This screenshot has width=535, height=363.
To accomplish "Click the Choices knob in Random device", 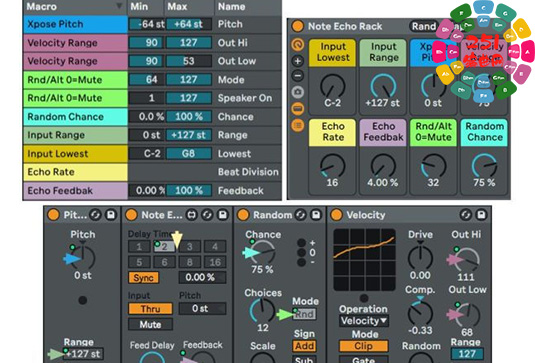I will 262,310.
